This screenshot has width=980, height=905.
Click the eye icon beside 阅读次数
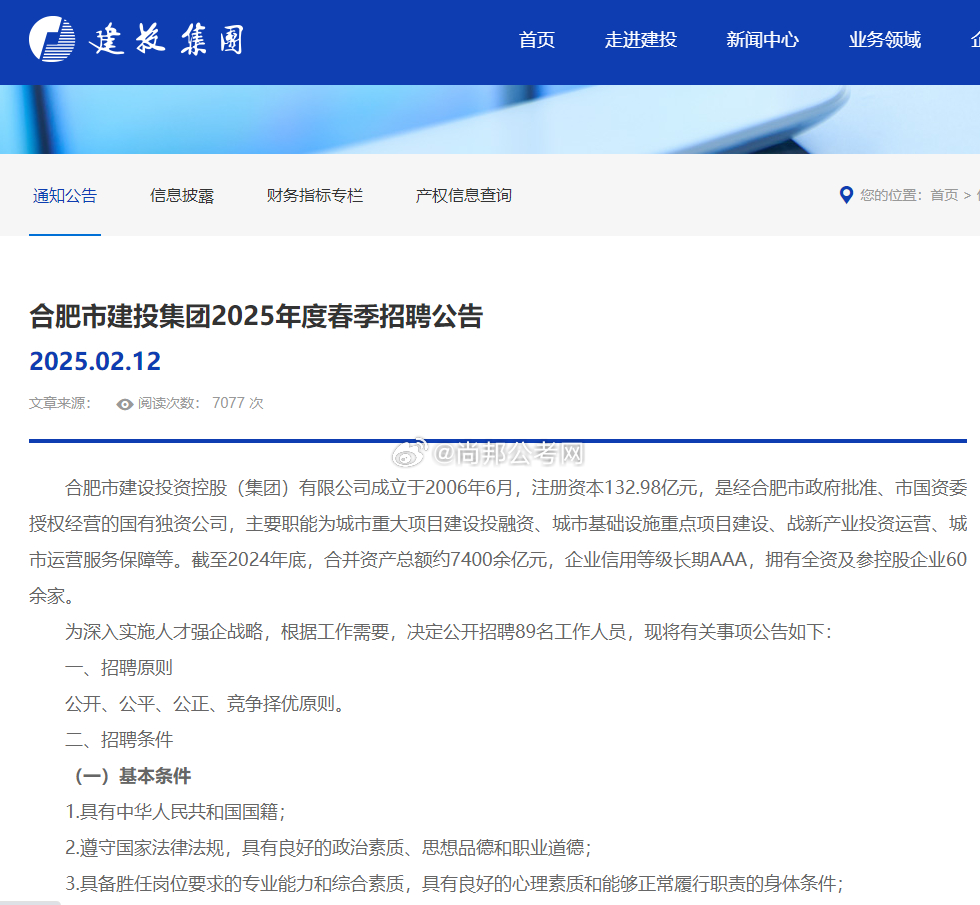pyautogui.click(x=124, y=404)
